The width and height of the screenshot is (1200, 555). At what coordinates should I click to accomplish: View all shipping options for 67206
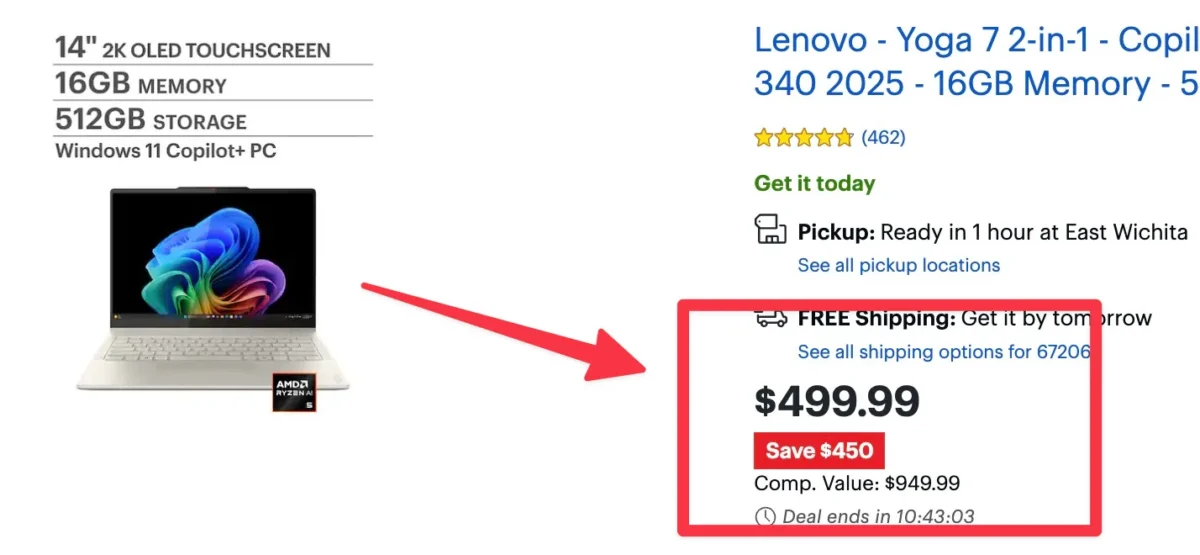coord(943,352)
